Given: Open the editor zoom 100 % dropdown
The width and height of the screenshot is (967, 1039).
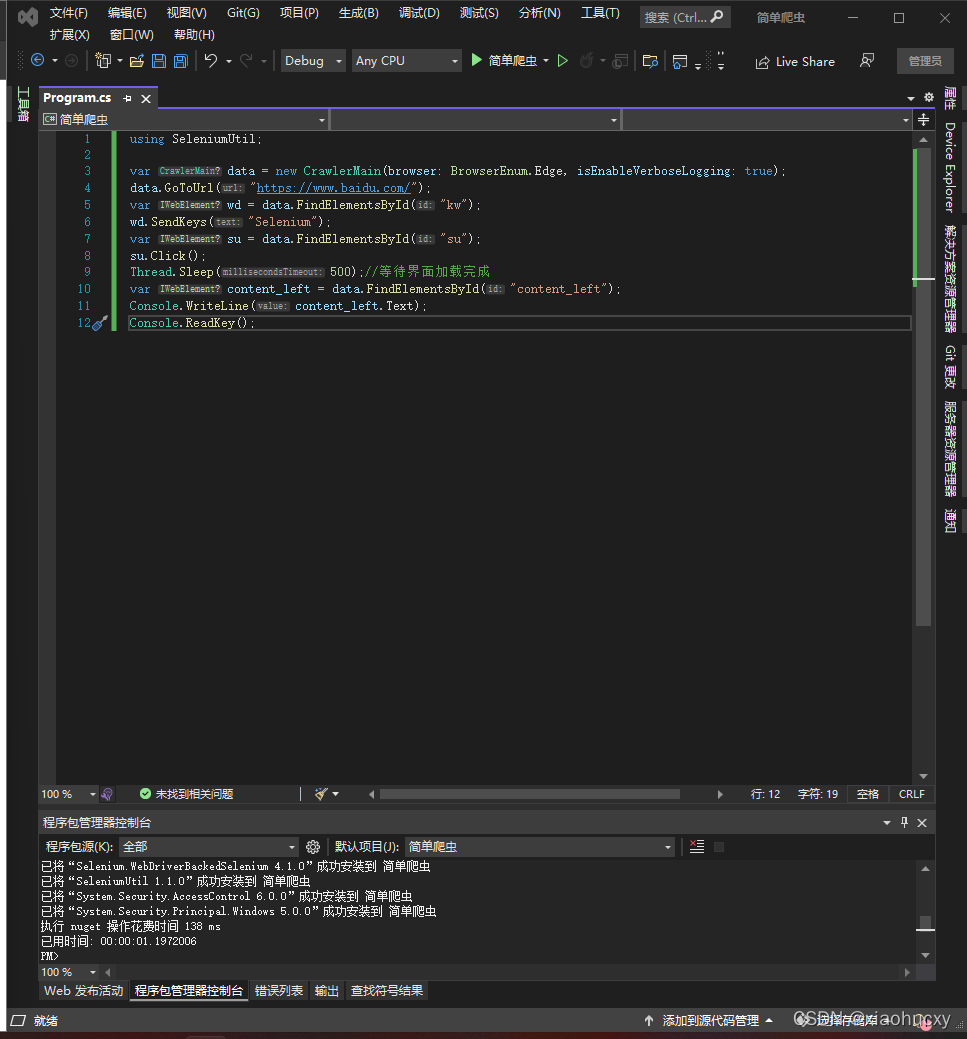Looking at the screenshot, I should [x=93, y=794].
